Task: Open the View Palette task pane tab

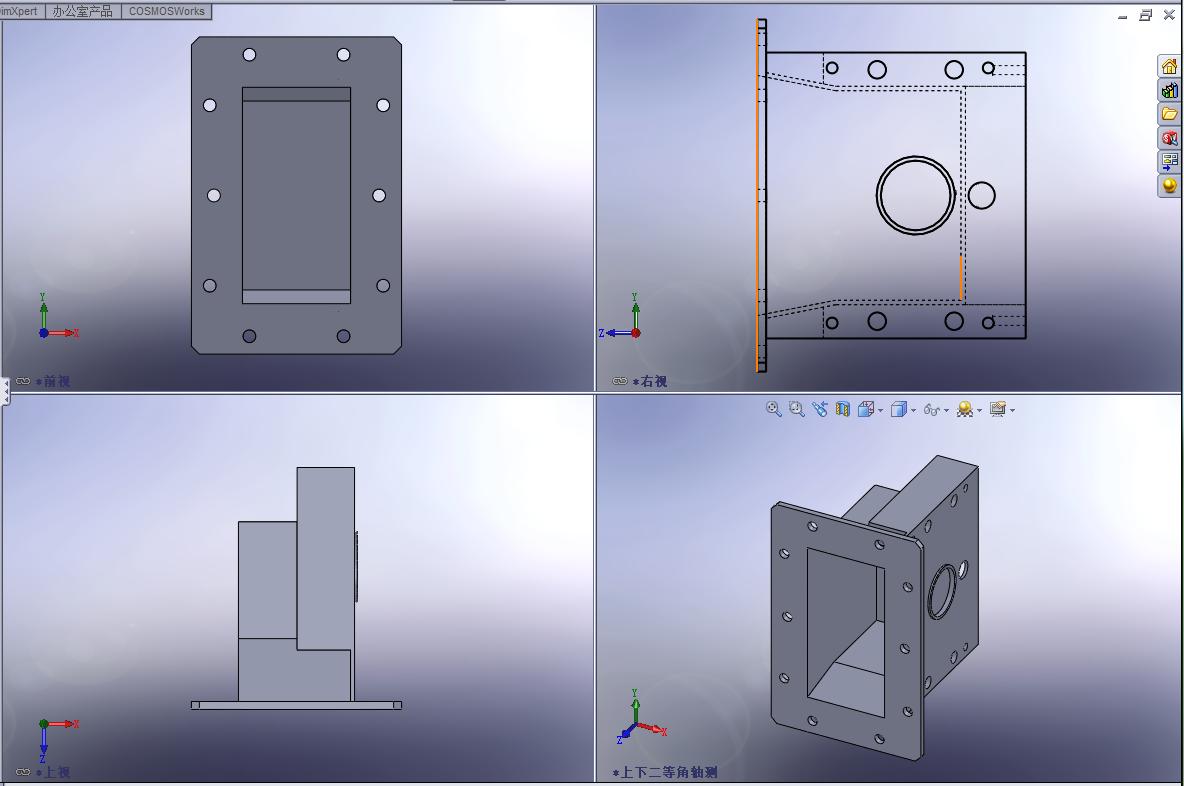Action: (1169, 162)
